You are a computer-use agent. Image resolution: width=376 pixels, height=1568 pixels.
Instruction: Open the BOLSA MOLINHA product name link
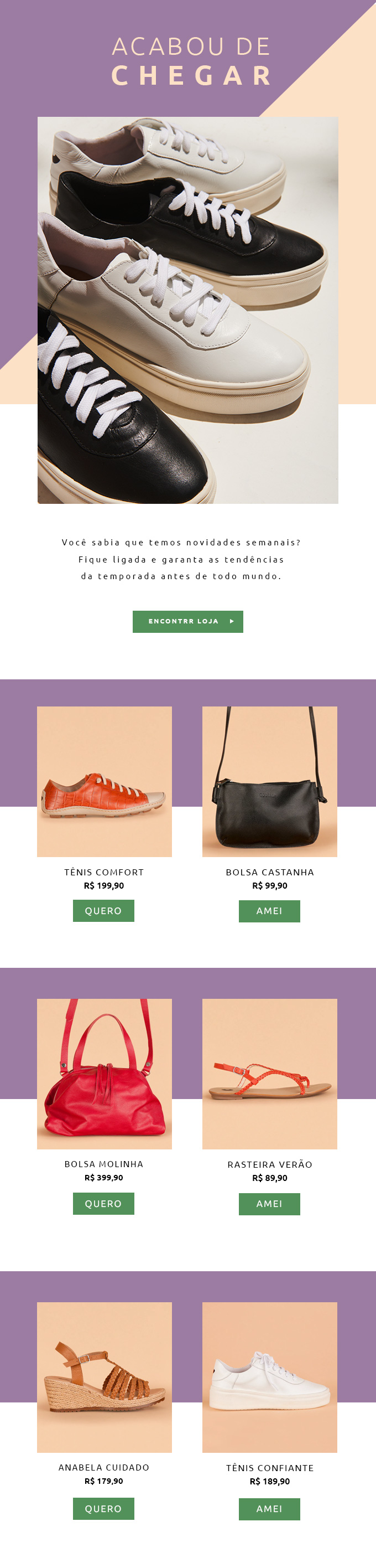104,1164
